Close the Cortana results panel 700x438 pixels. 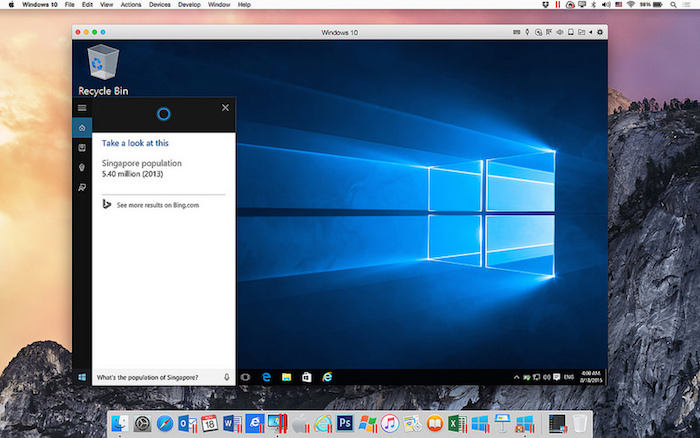click(x=225, y=107)
